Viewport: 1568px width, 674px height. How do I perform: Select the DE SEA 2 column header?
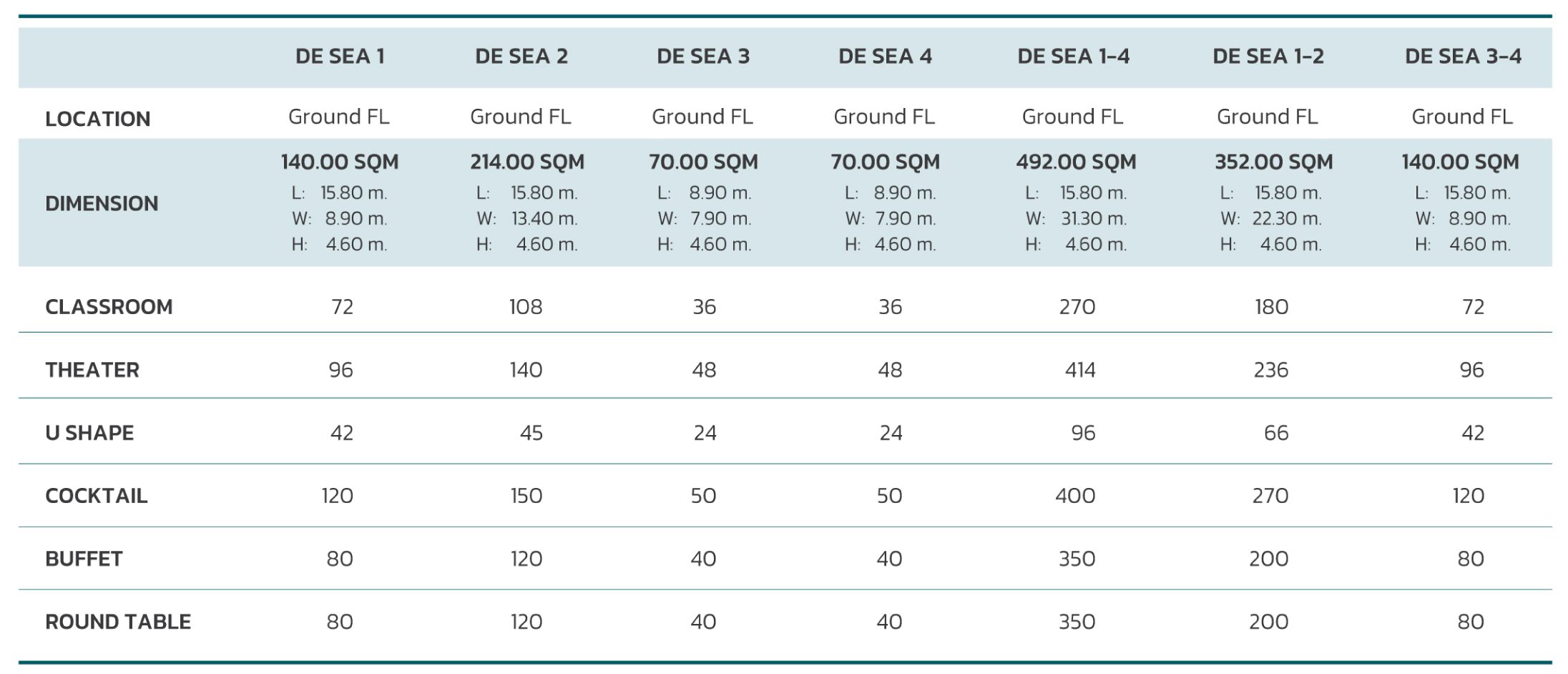click(521, 57)
